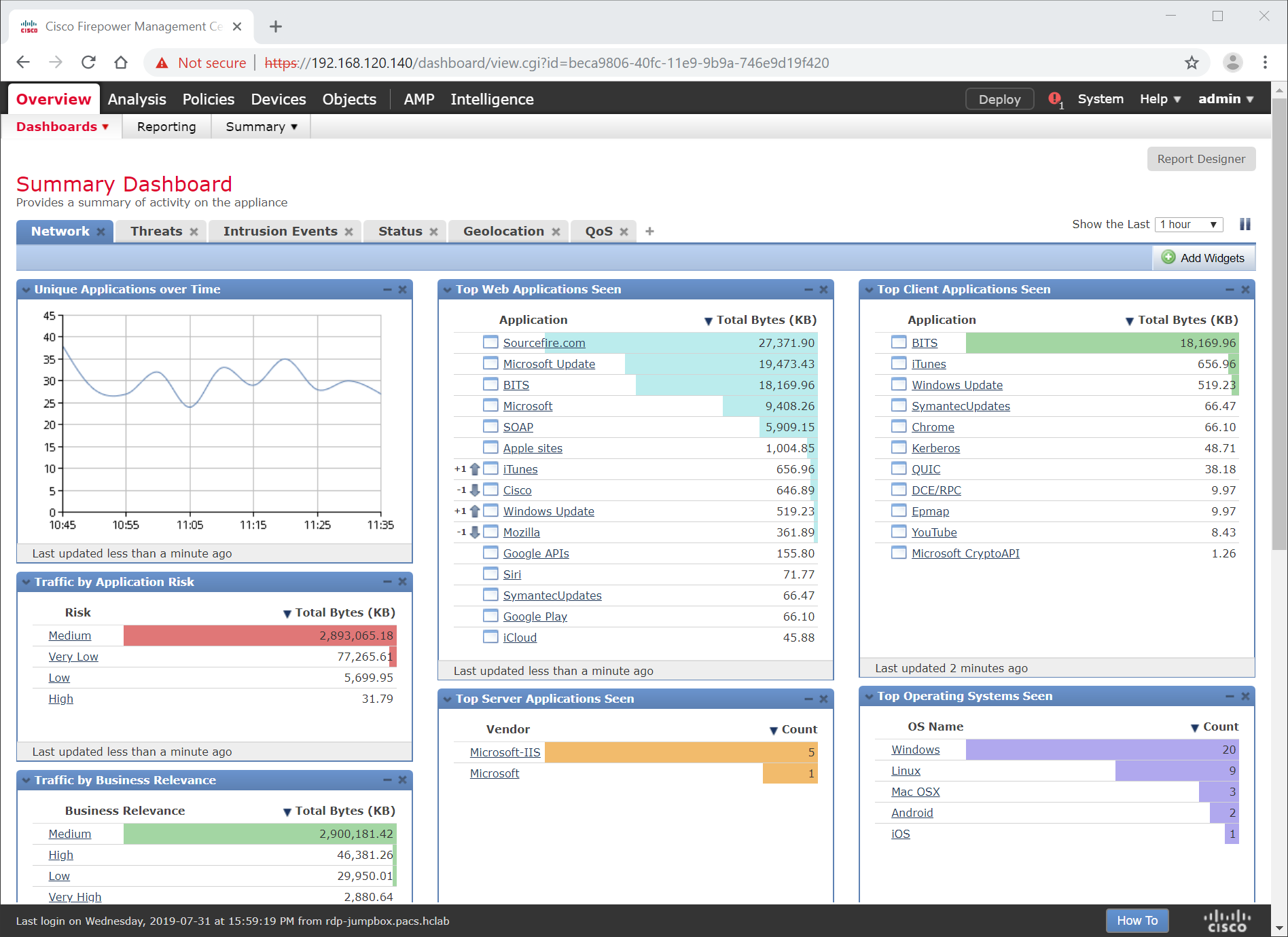Click the browser address bar URL
Viewport: 1288px width, 937px height.
click(546, 63)
